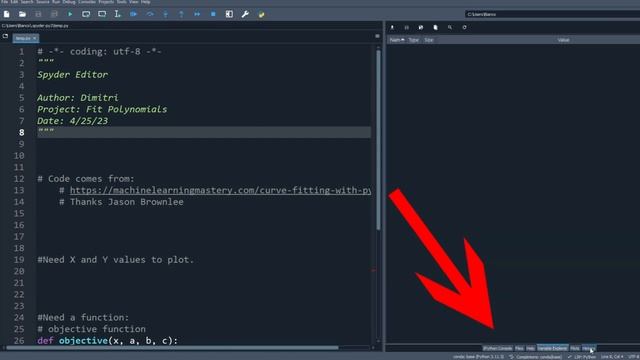Step into function debug icon
The image size is (640, 360).
pos(166,14)
